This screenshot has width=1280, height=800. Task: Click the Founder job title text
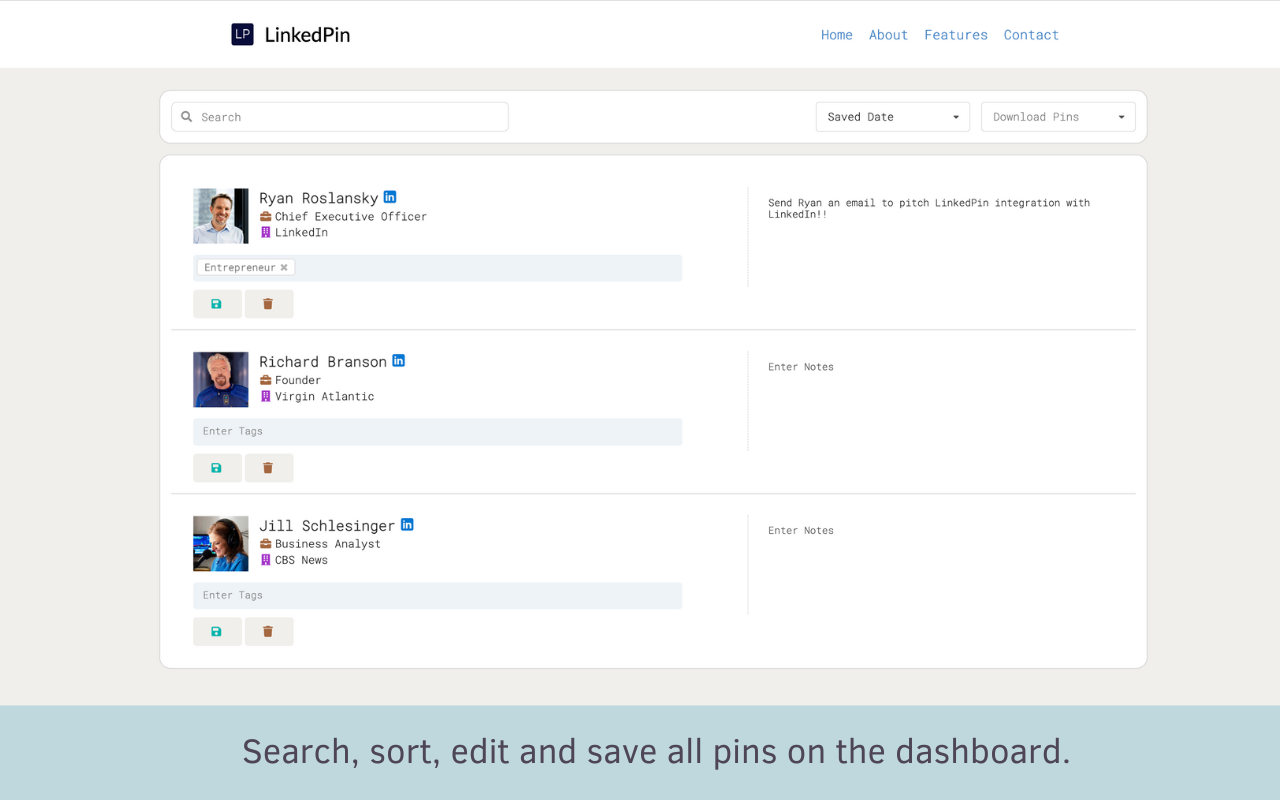tap(298, 381)
